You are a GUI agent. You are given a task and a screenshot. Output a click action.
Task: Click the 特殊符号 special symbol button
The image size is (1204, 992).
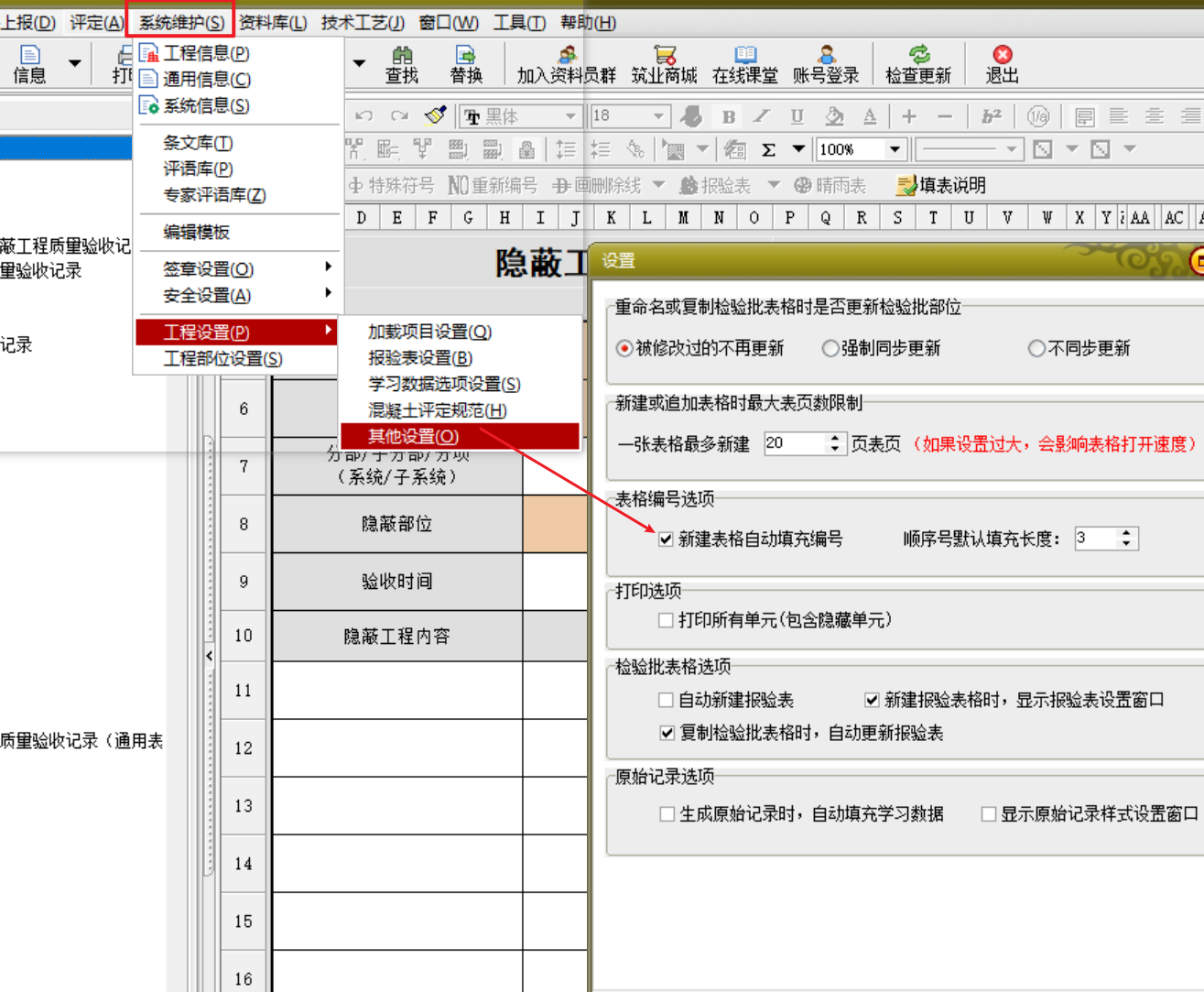pyautogui.click(x=391, y=185)
